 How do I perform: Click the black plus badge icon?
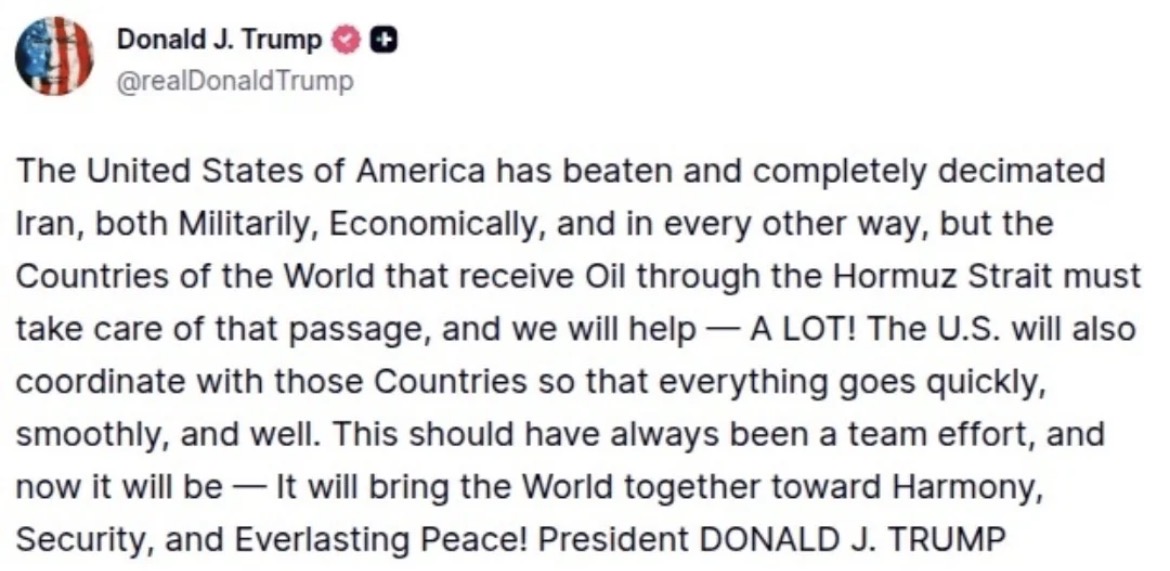382,40
